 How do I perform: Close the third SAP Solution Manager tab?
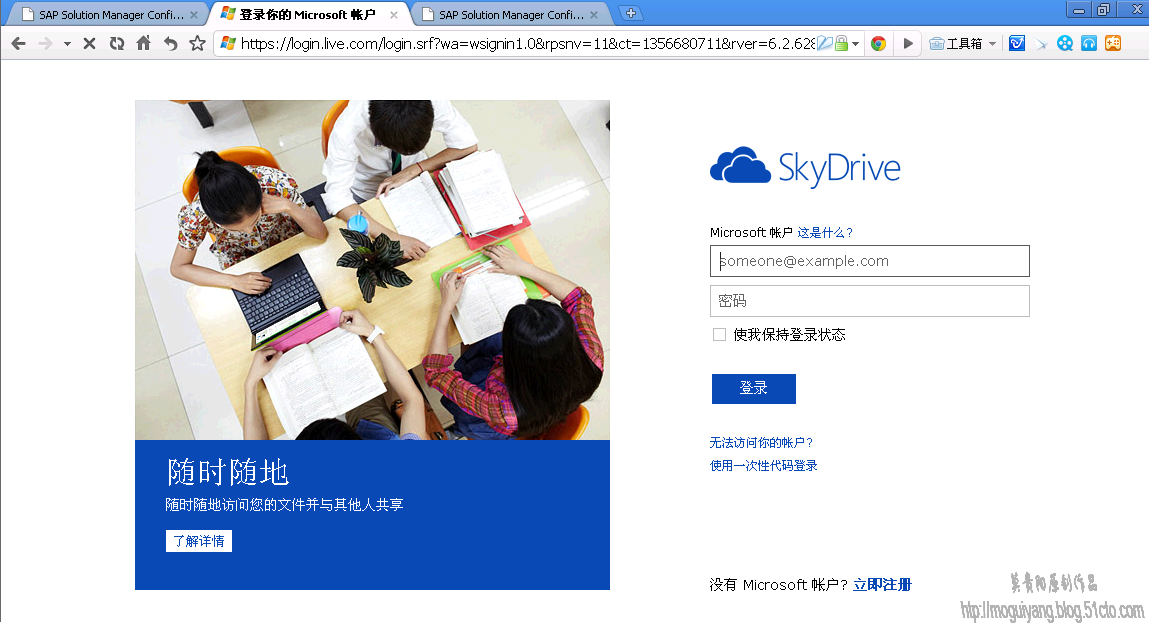point(594,15)
